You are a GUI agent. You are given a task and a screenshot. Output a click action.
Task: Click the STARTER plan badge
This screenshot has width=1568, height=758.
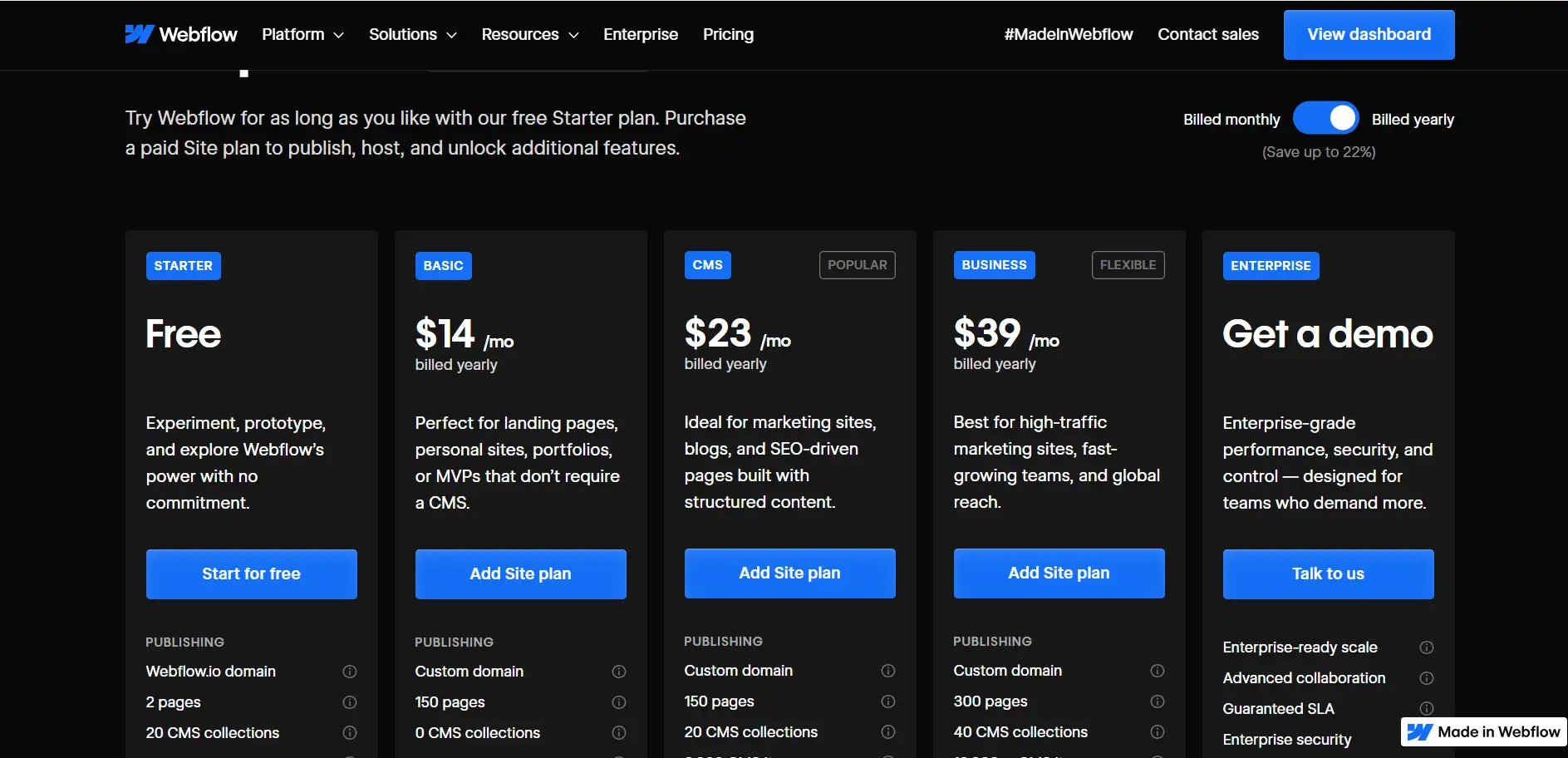coord(184,266)
